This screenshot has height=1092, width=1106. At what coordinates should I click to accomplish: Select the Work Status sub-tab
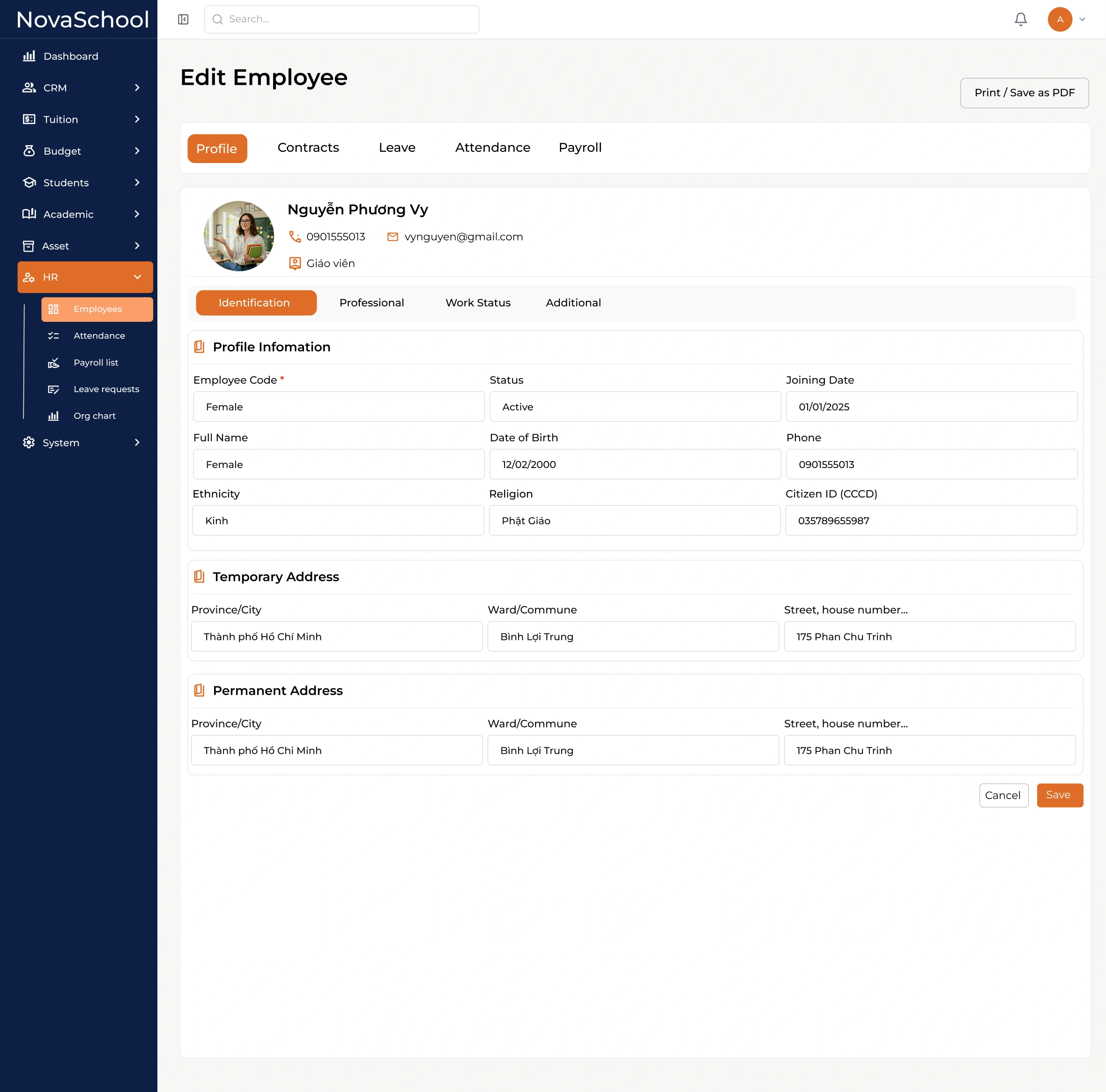(x=478, y=302)
